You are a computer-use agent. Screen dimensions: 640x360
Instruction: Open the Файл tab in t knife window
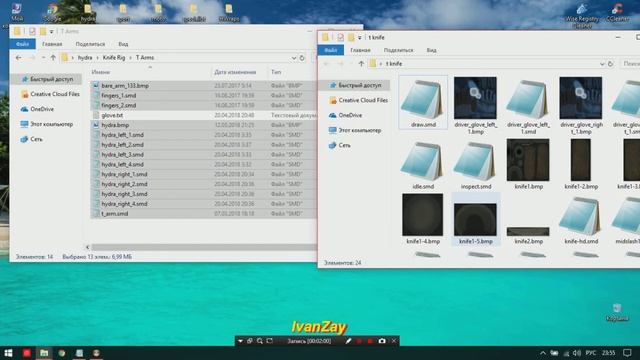(x=331, y=50)
